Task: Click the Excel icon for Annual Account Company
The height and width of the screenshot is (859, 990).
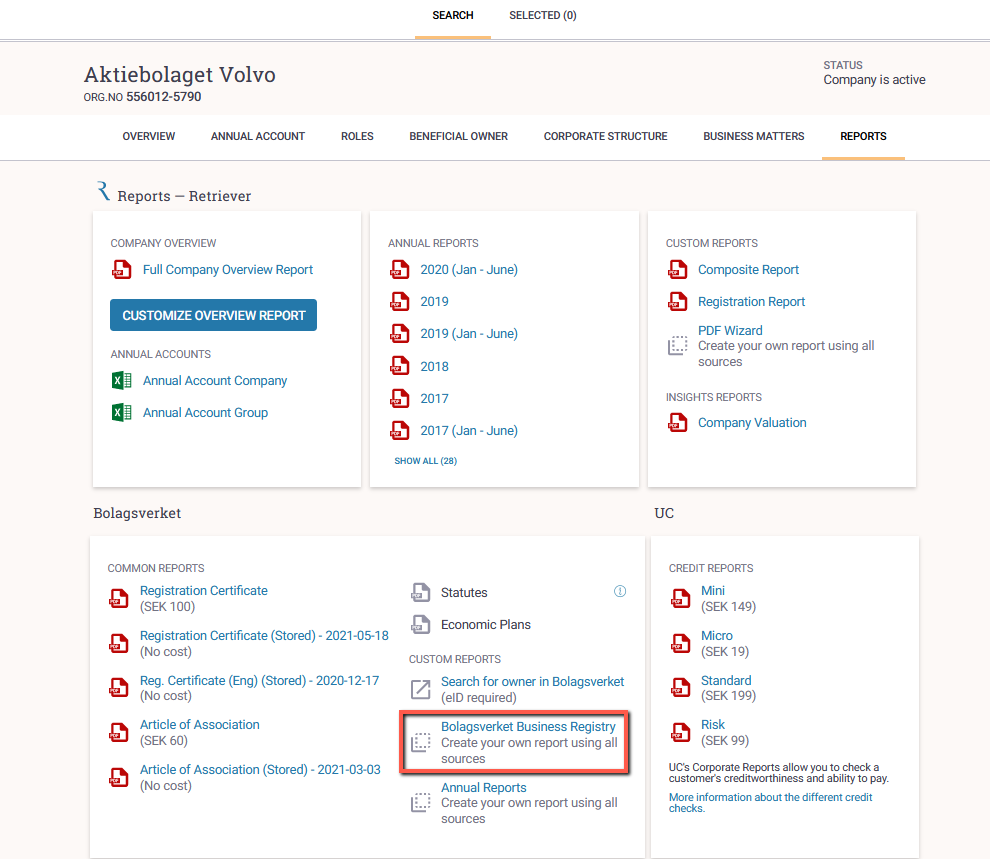Action: [x=122, y=381]
